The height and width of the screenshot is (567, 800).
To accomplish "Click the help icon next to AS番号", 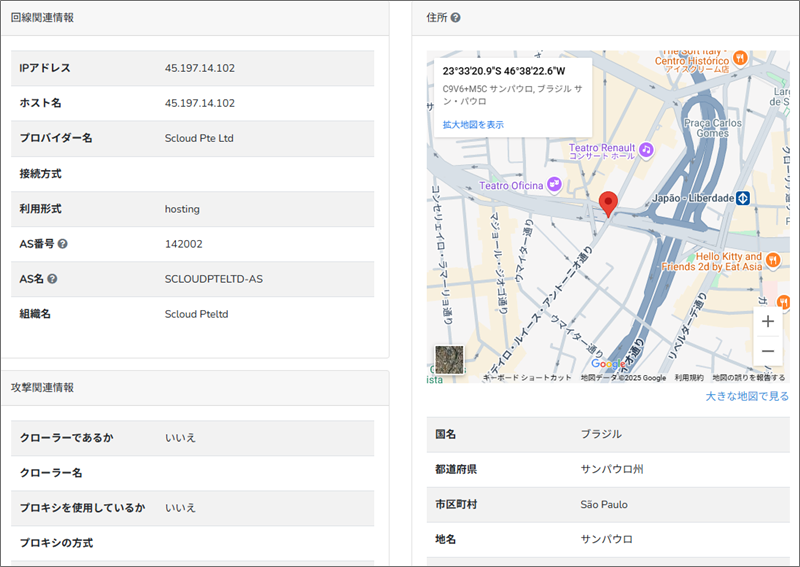I will [62, 244].
